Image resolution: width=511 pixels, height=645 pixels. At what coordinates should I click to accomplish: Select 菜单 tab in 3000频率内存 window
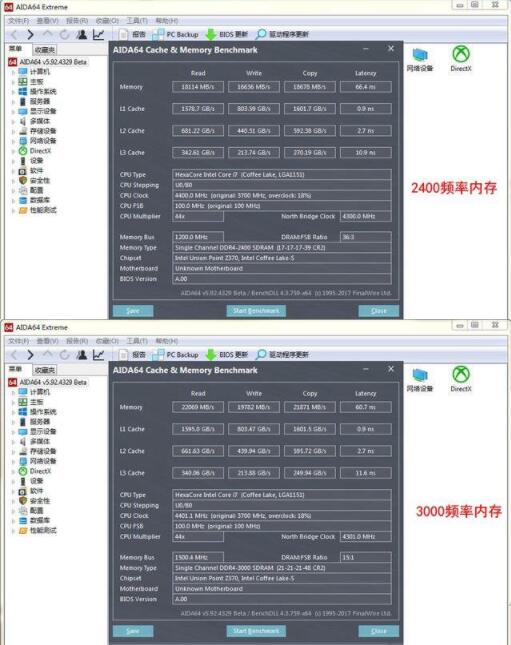coord(16,369)
